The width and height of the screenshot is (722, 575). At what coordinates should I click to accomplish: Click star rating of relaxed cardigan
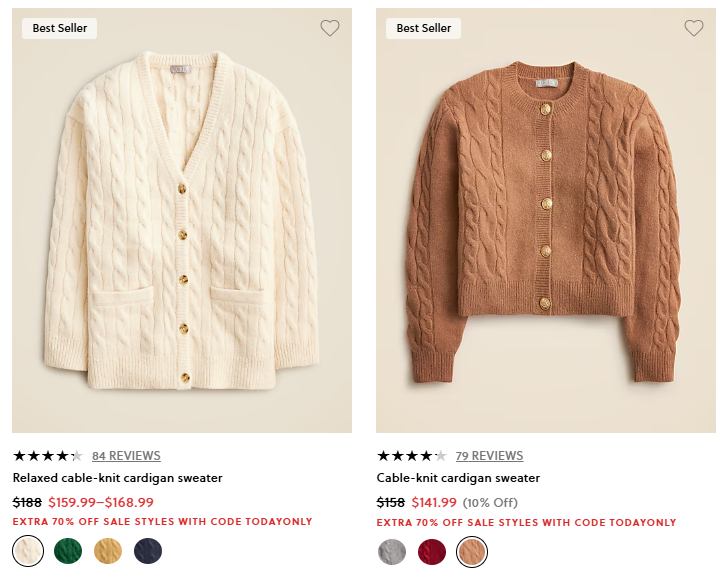click(x=47, y=456)
